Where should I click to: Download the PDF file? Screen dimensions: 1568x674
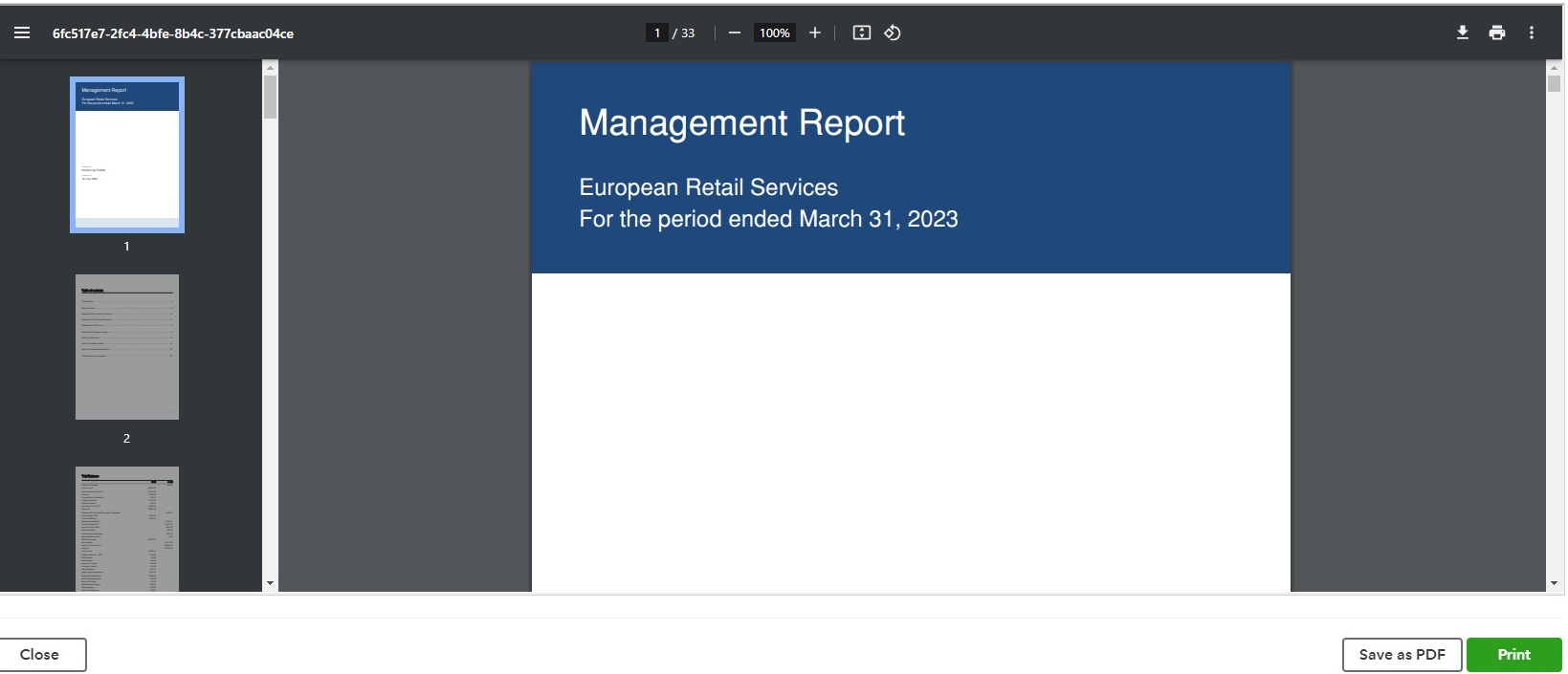click(x=1462, y=33)
